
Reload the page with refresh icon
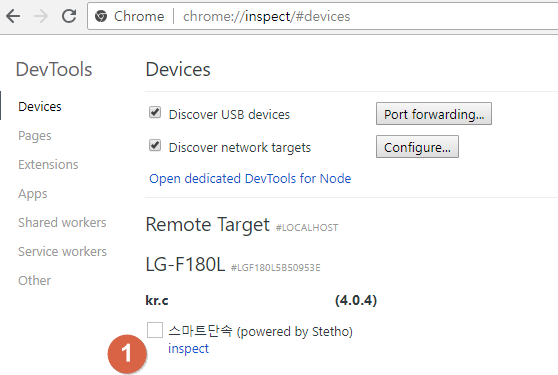click(69, 16)
